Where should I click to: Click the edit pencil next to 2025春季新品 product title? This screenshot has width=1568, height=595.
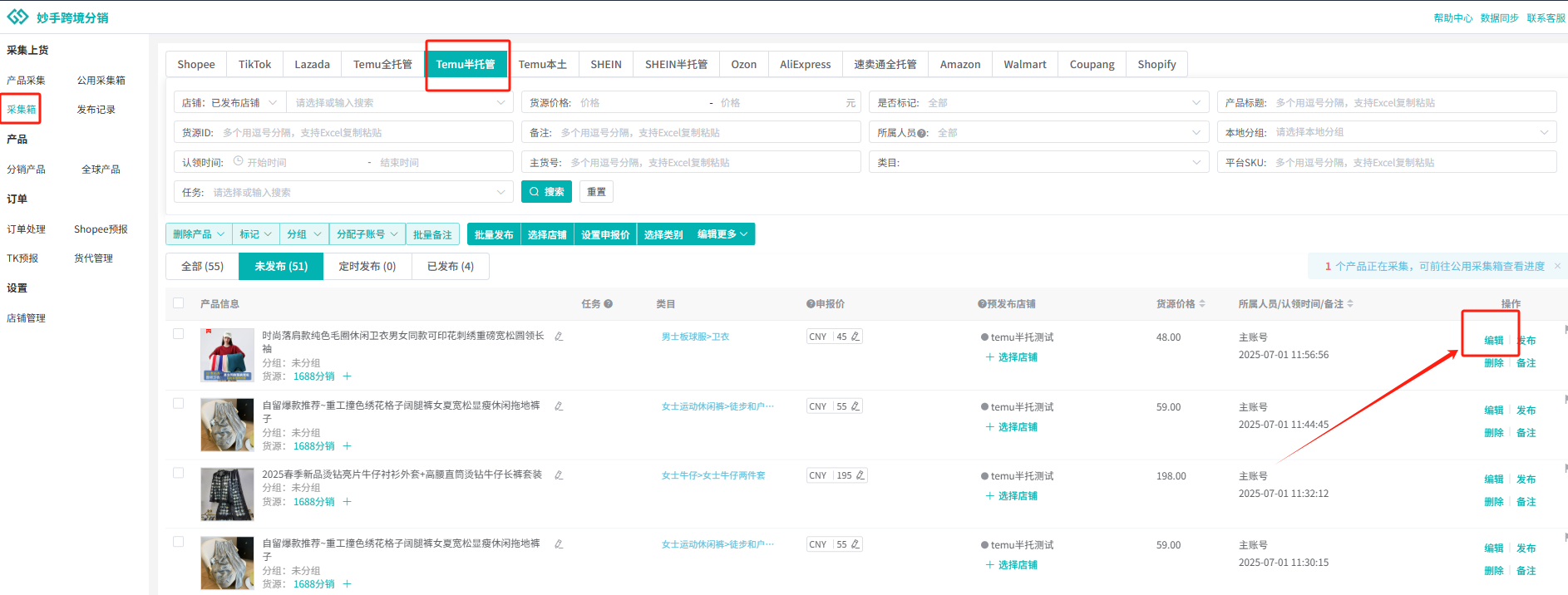coord(559,475)
